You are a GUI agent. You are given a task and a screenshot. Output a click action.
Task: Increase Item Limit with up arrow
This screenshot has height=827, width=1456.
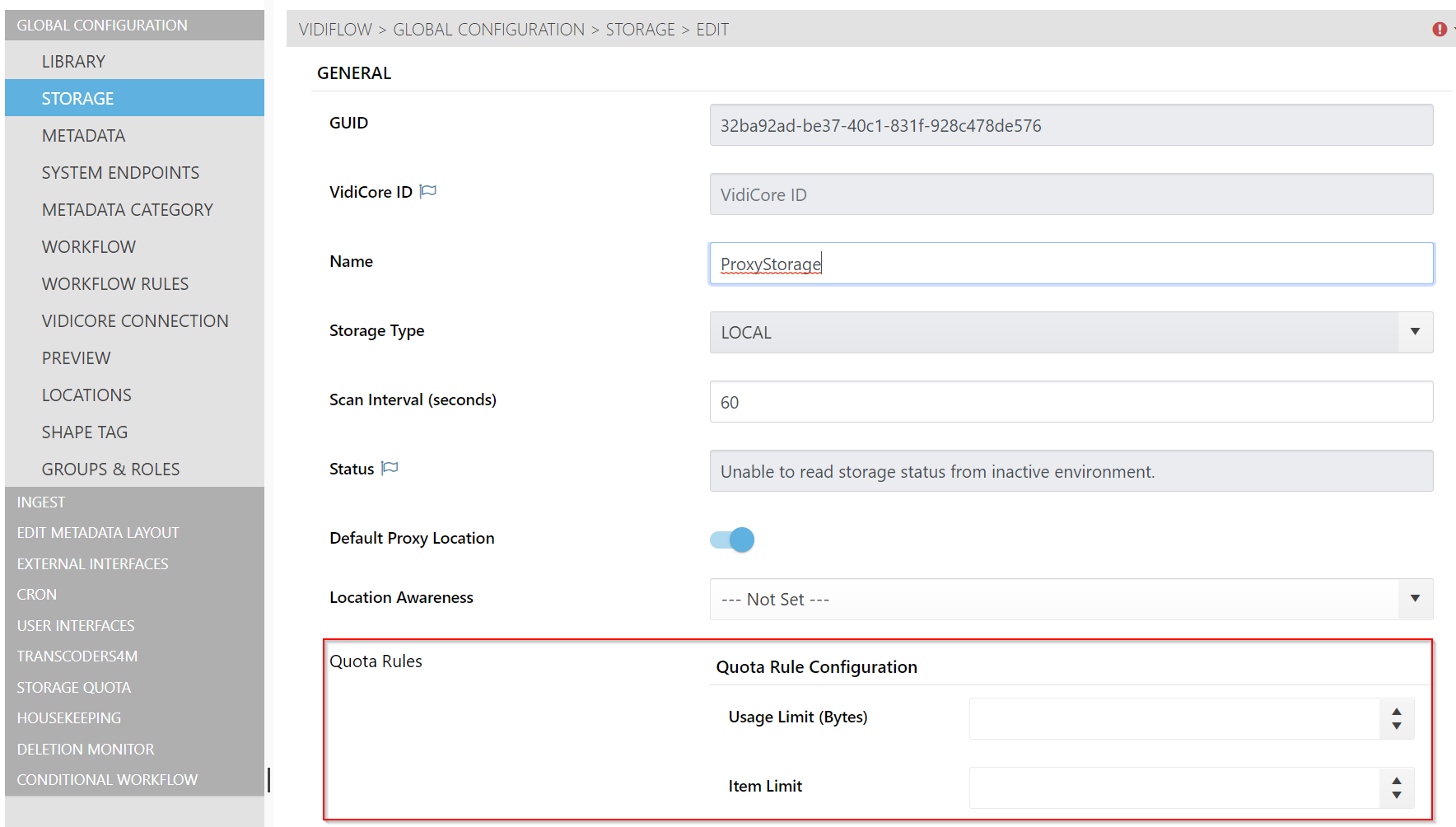coord(1396,781)
